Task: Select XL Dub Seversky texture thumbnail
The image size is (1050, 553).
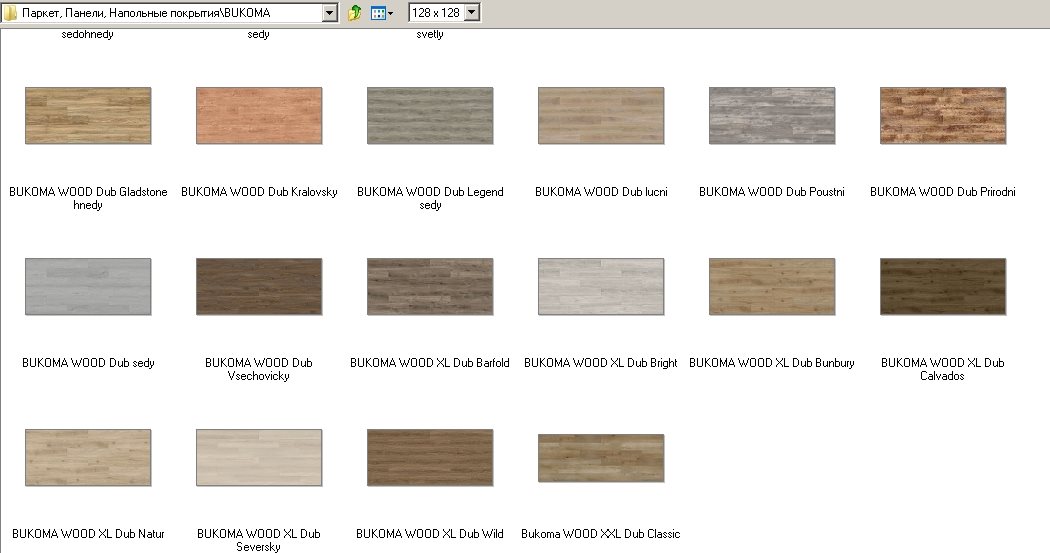Action: tap(259, 457)
